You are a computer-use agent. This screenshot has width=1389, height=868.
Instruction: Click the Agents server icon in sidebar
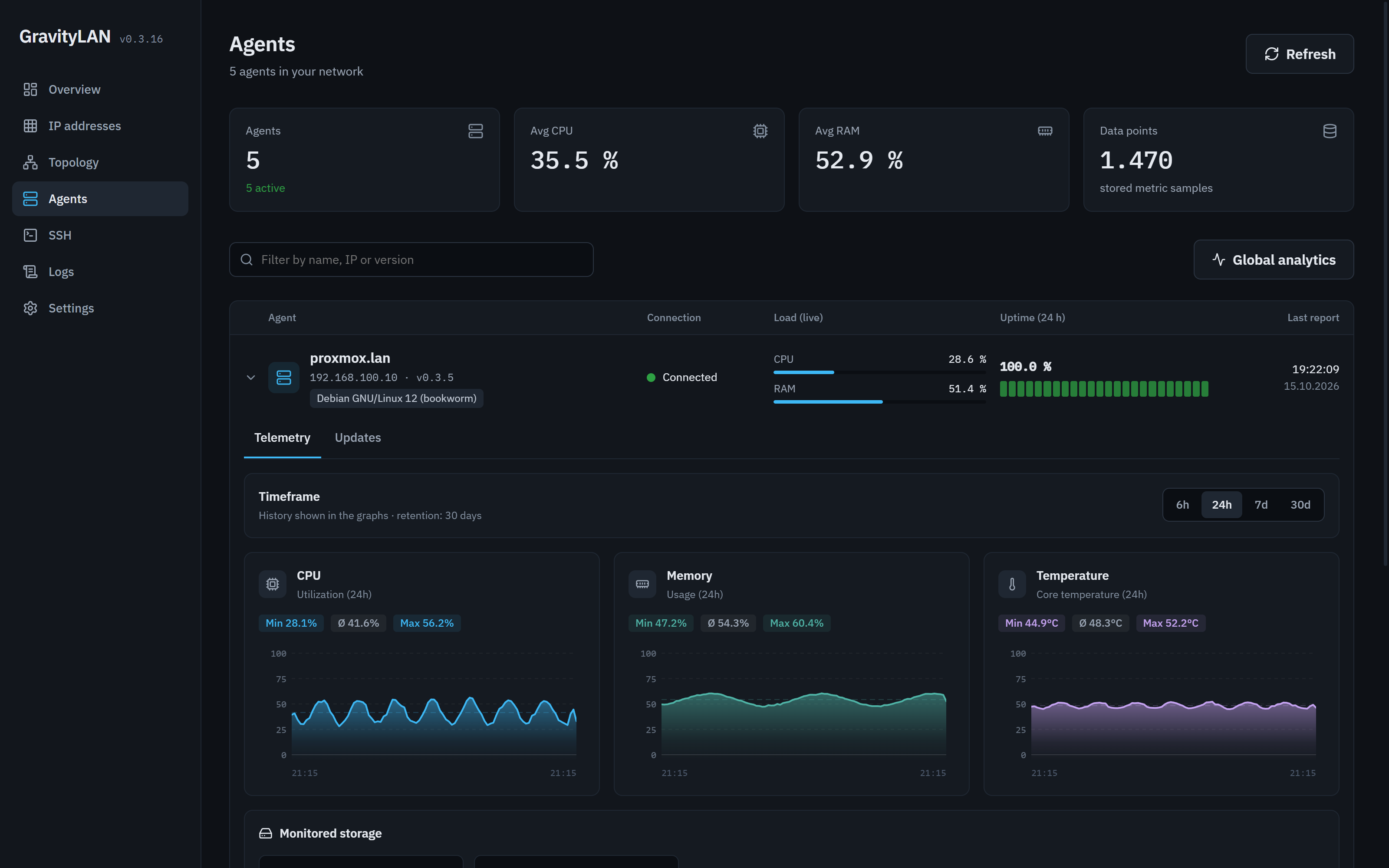(30, 199)
